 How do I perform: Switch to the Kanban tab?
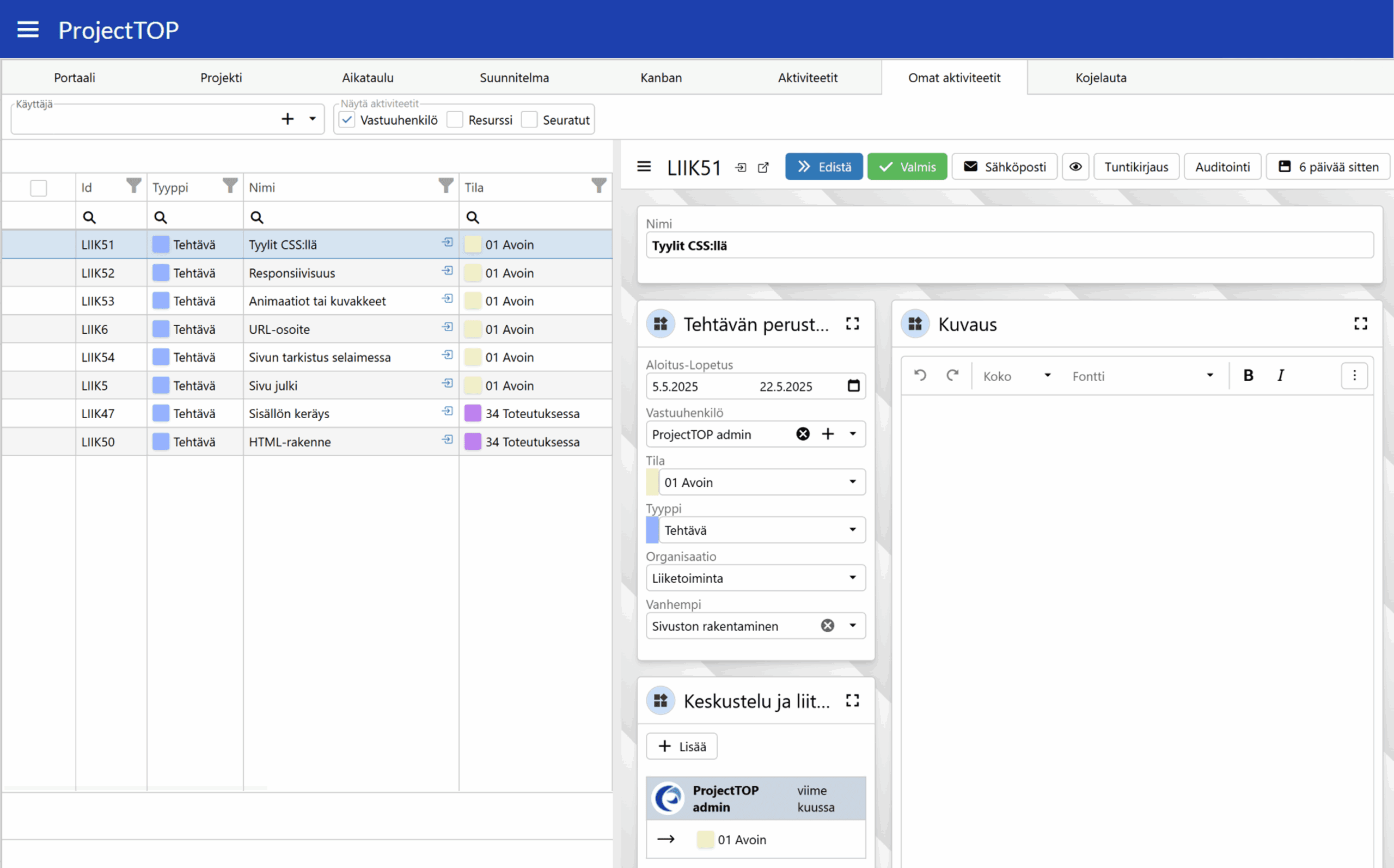point(661,77)
